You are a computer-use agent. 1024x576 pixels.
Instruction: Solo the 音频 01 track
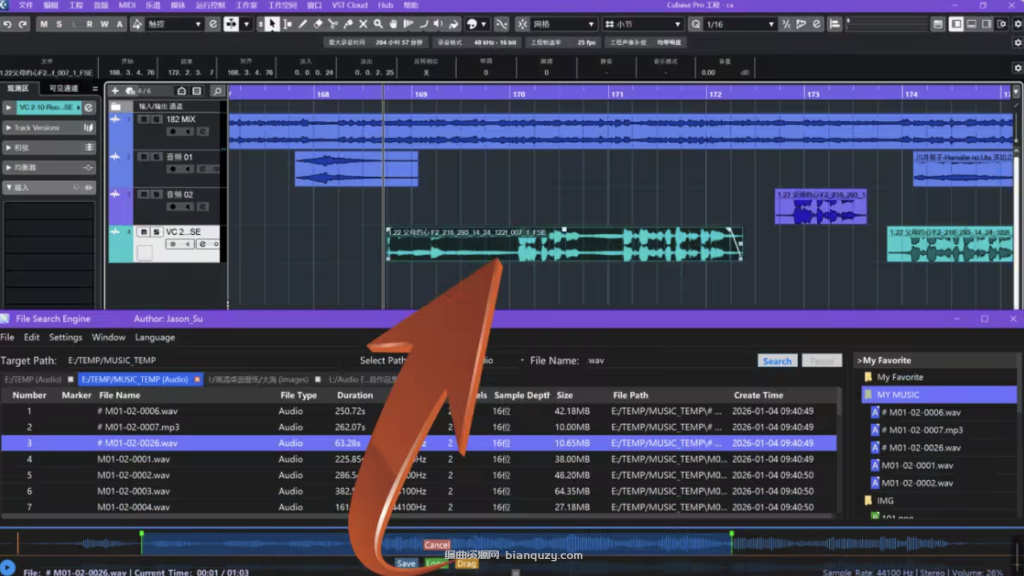156,157
